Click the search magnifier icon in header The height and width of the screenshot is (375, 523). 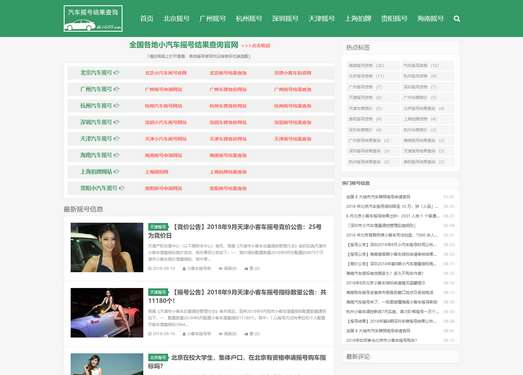(457, 19)
